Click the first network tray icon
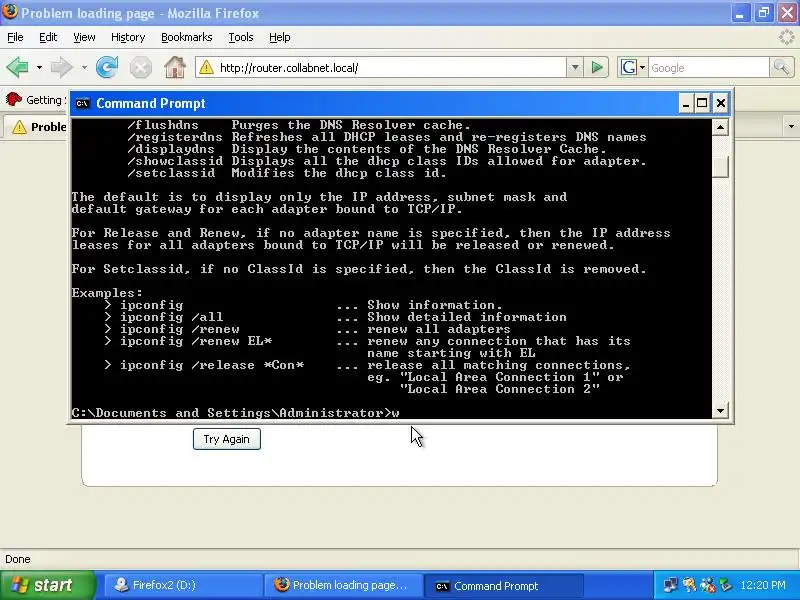Viewport: 800px width, 600px height. [670, 585]
